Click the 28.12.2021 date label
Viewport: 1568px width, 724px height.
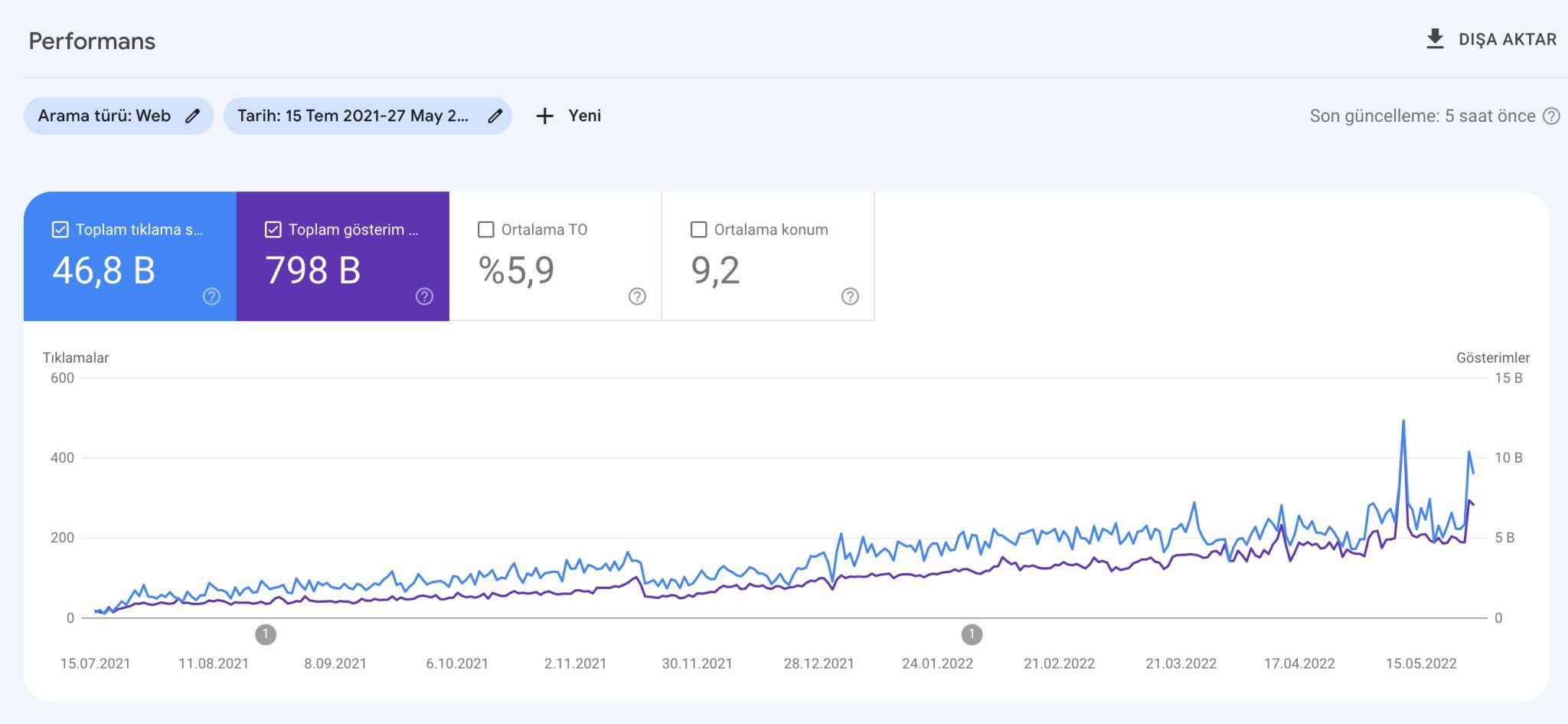pos(818,663)
